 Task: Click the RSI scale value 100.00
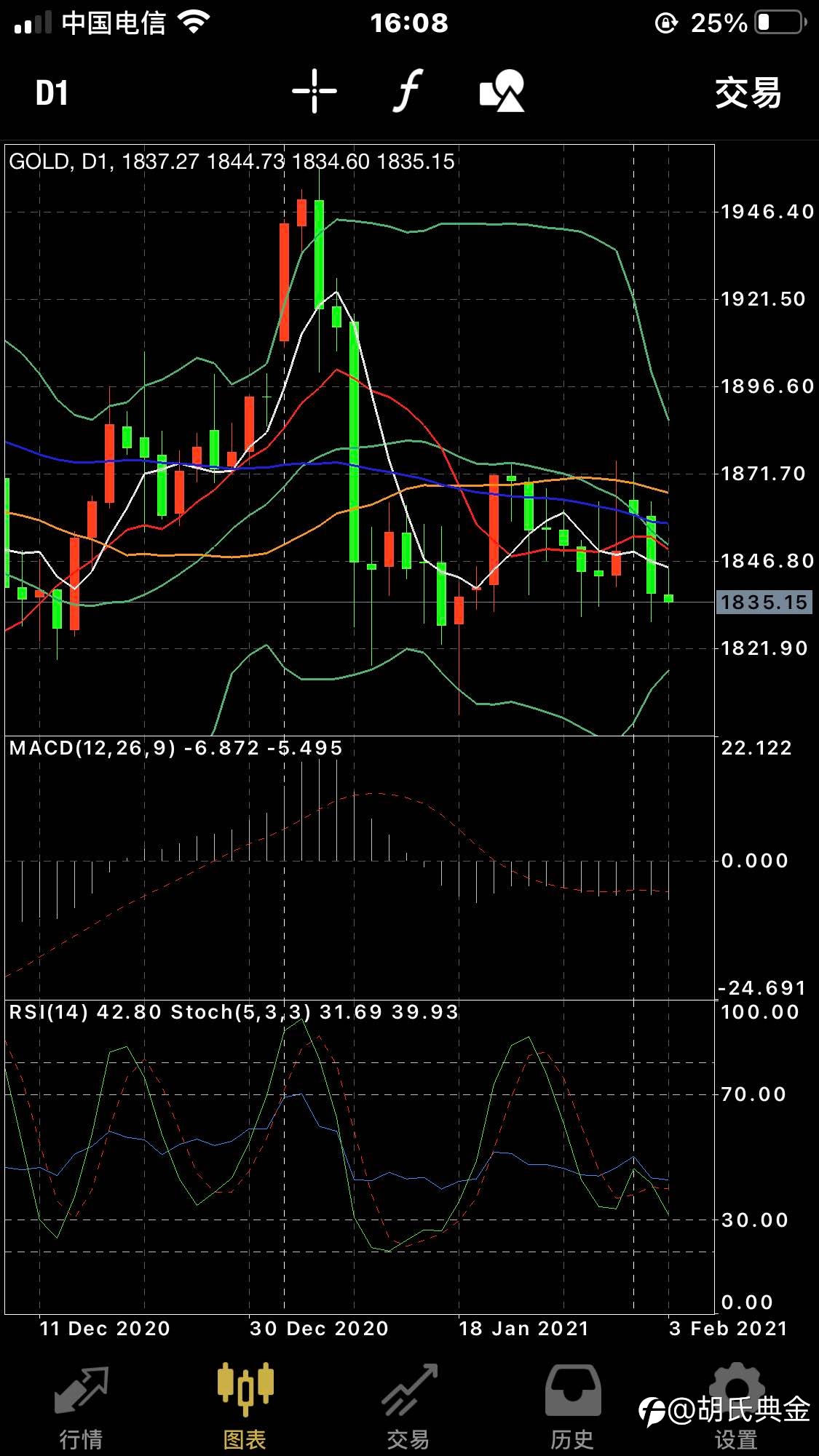click(760, 1012)
